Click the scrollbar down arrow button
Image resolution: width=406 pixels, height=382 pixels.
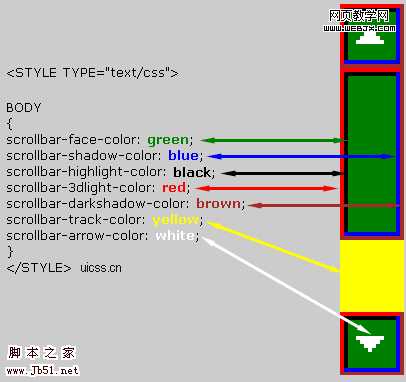point(372,344)
